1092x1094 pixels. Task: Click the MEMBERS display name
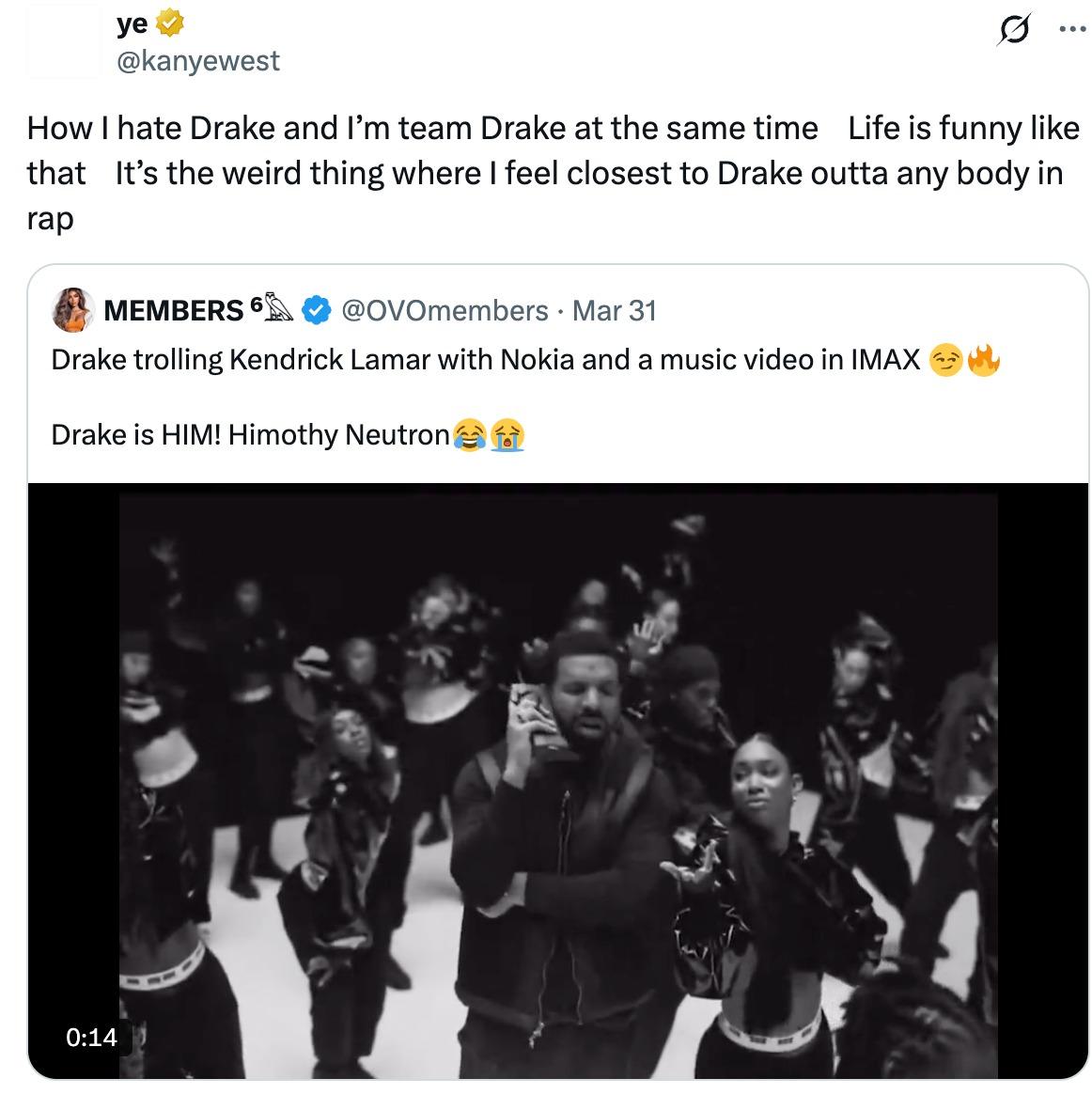[x=173, y=310]
